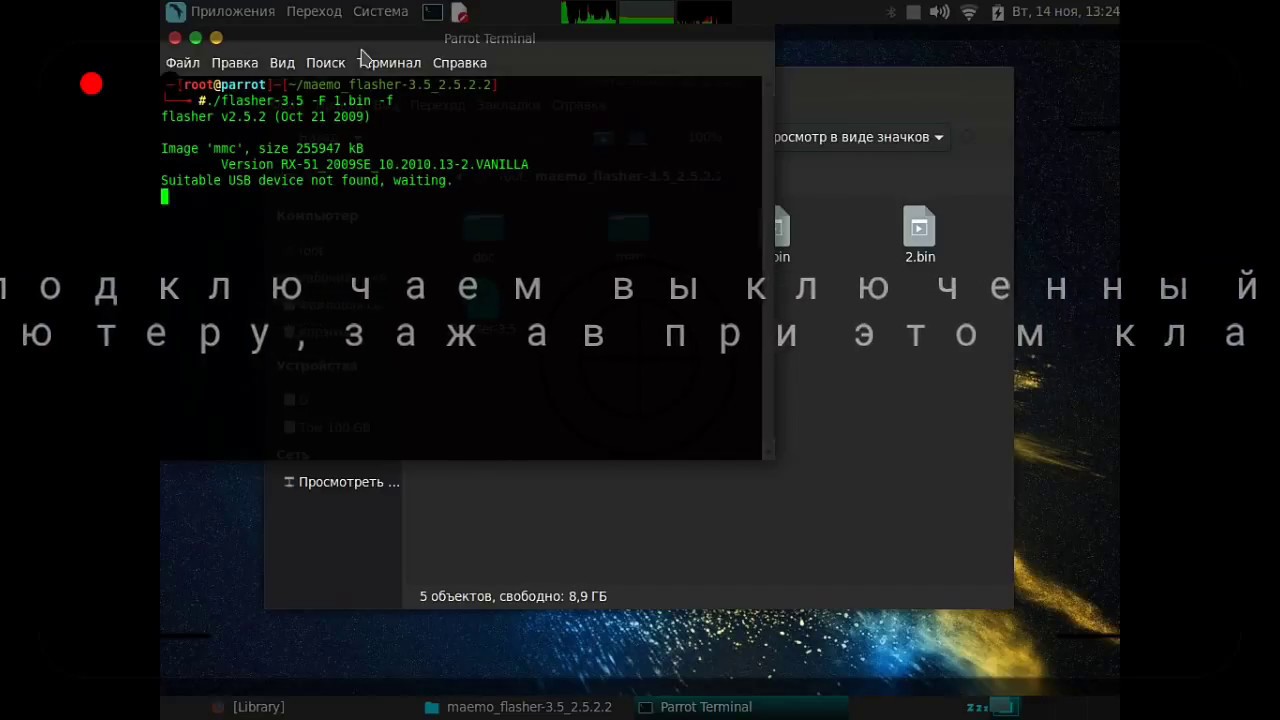Click green window button of Parrot Terminal
This screenshot has height=720, width=1280.
click(x=196, y=38)
